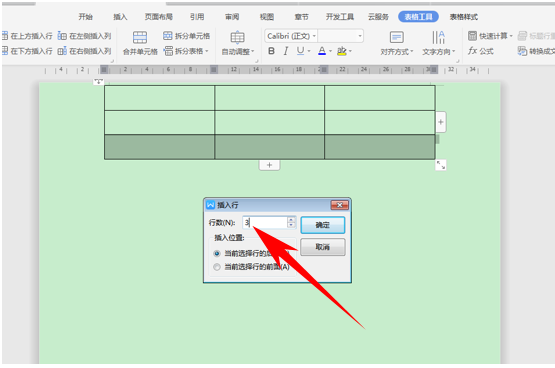Expand highlight color dropdown arrow
The height and width of the screenshot is (368, 555).
click(350, 51)
